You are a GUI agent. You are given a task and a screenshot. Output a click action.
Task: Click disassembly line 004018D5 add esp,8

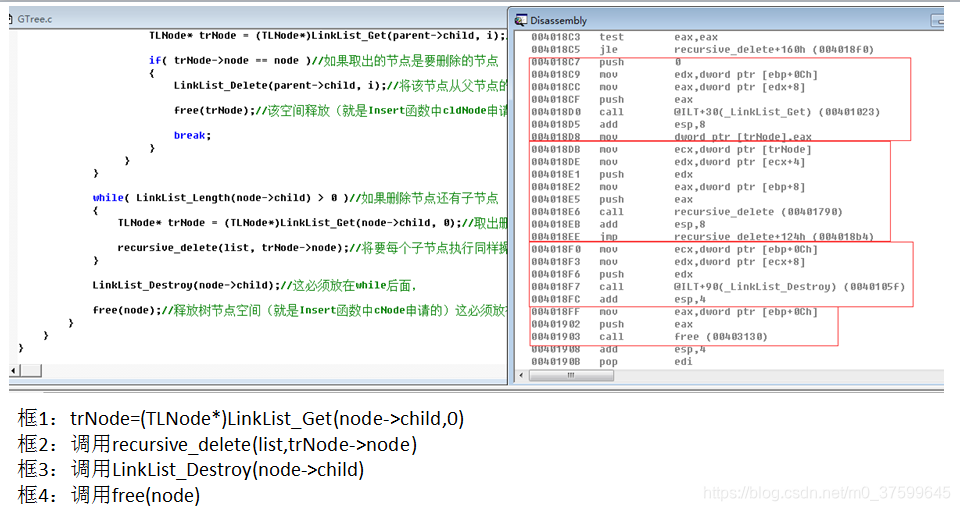(x=618, y=124)
